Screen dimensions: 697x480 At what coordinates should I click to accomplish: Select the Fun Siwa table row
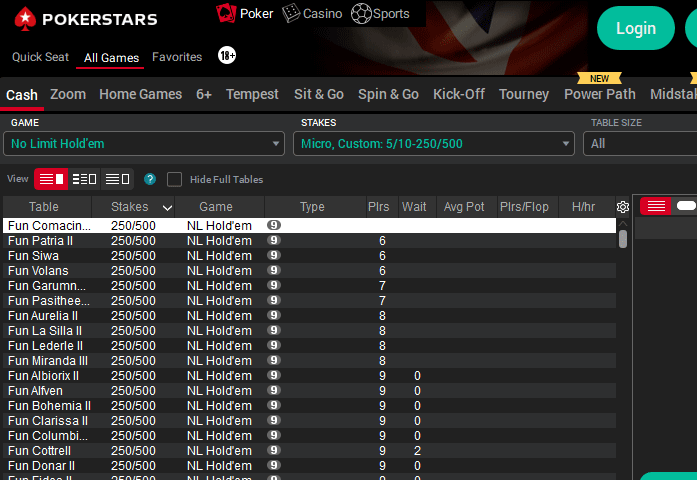309,256
